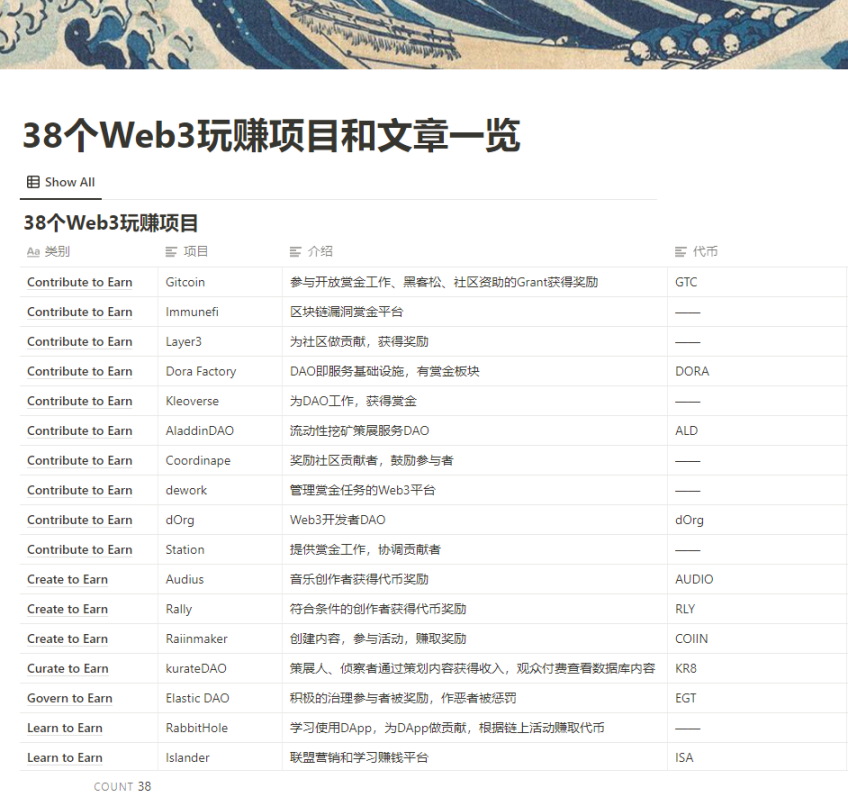Click the Aa icon in 类别 column header

click(33, 252)
